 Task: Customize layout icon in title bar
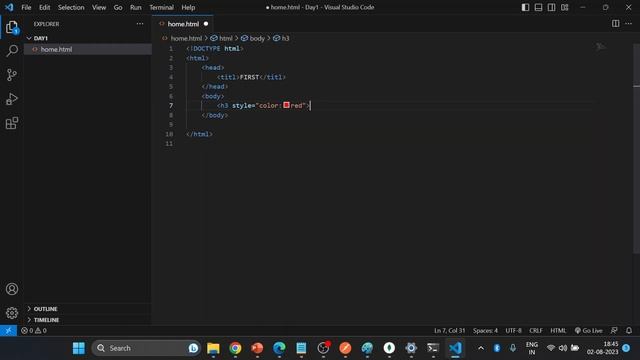(564, 7)
